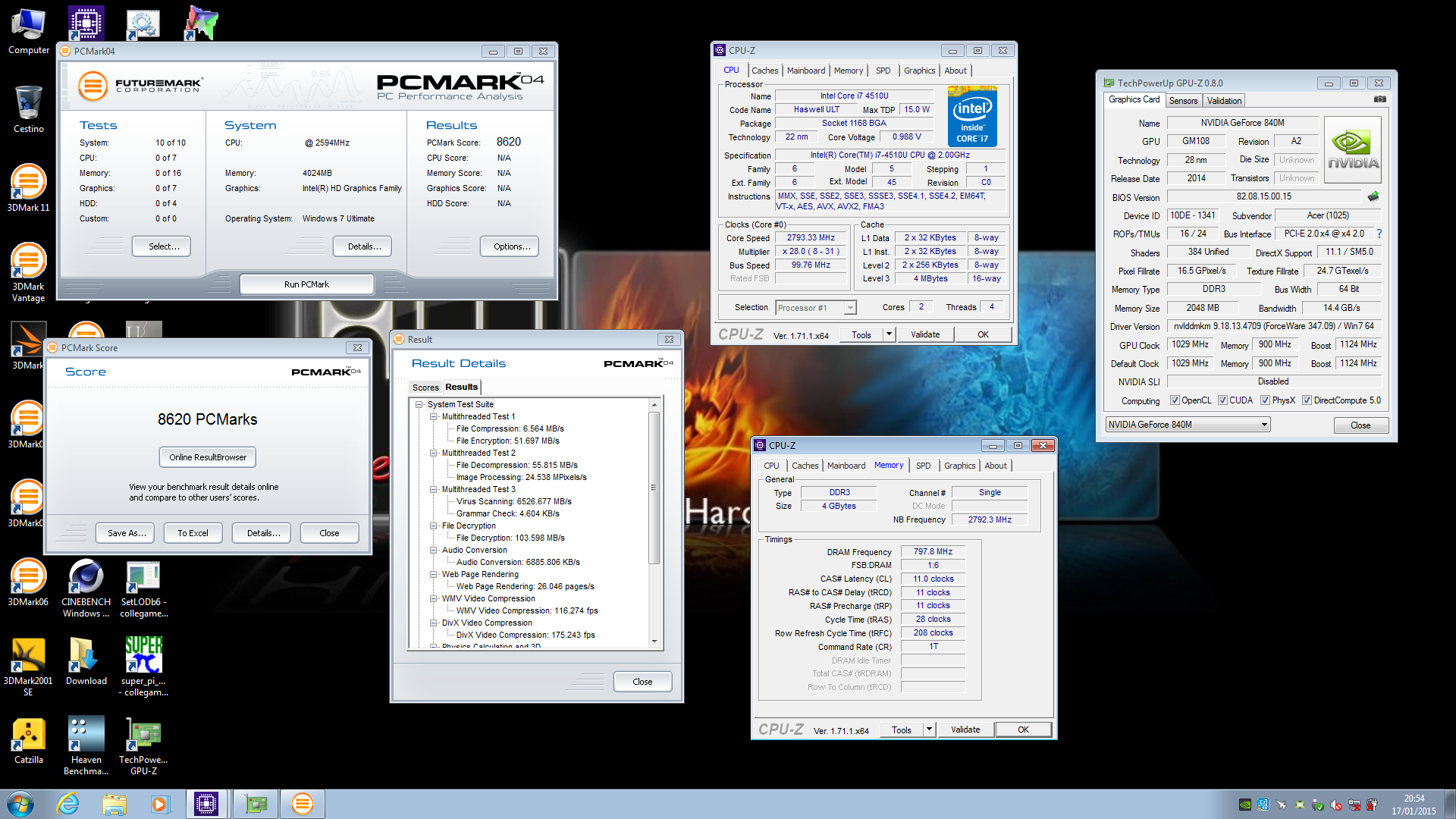
Task: Open the Tools dropdown arrow in lower CPU-Z
Action: point(929,730)
